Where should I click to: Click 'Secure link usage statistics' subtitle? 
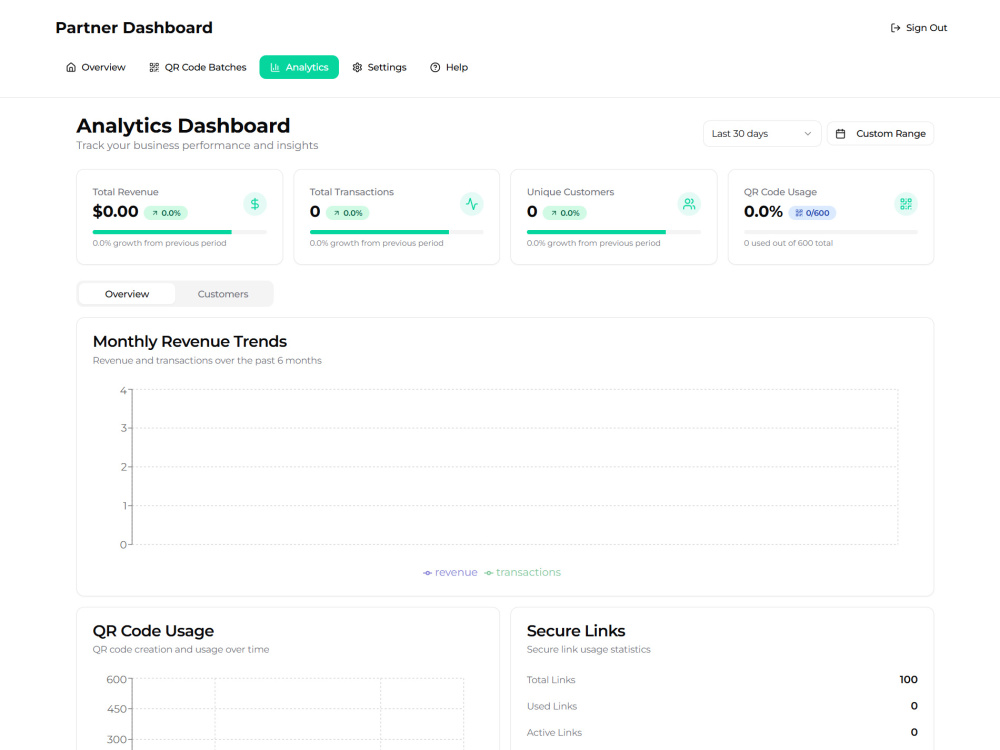589,650
